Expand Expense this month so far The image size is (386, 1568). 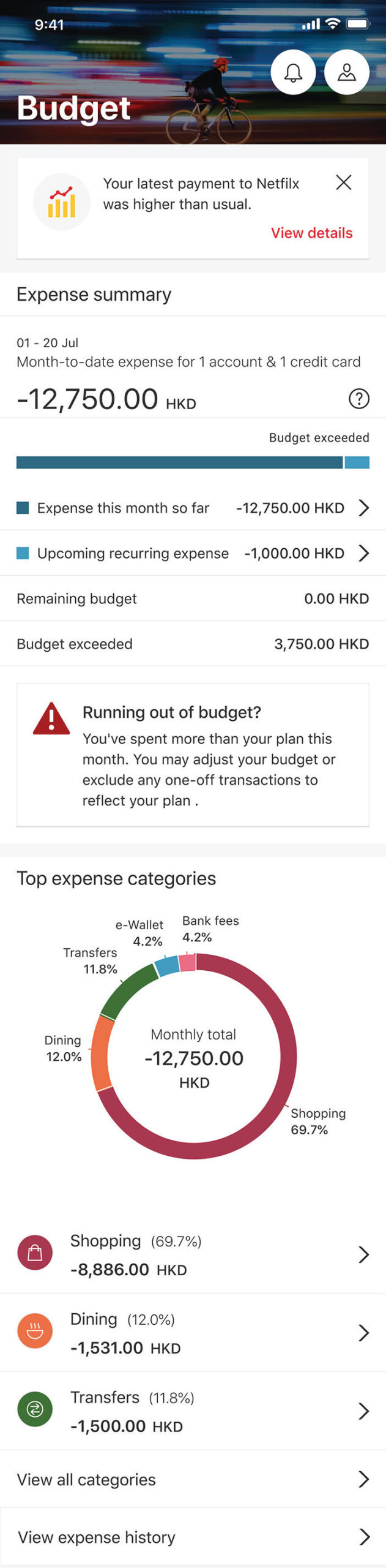click(363, 508)
